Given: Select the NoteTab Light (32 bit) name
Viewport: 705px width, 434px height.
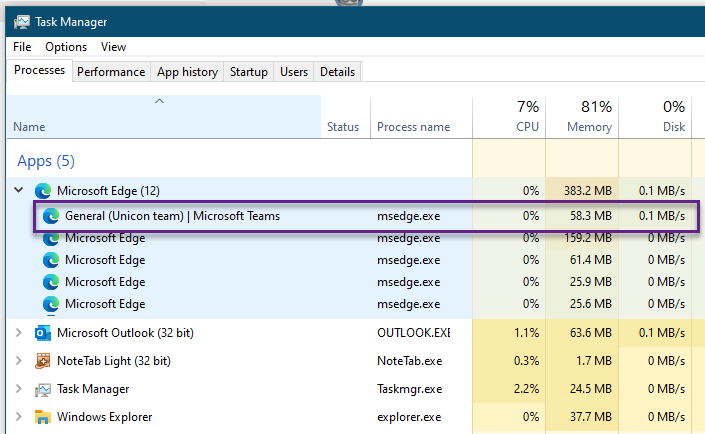Looking at the screenshot, I should click(114, 361).
